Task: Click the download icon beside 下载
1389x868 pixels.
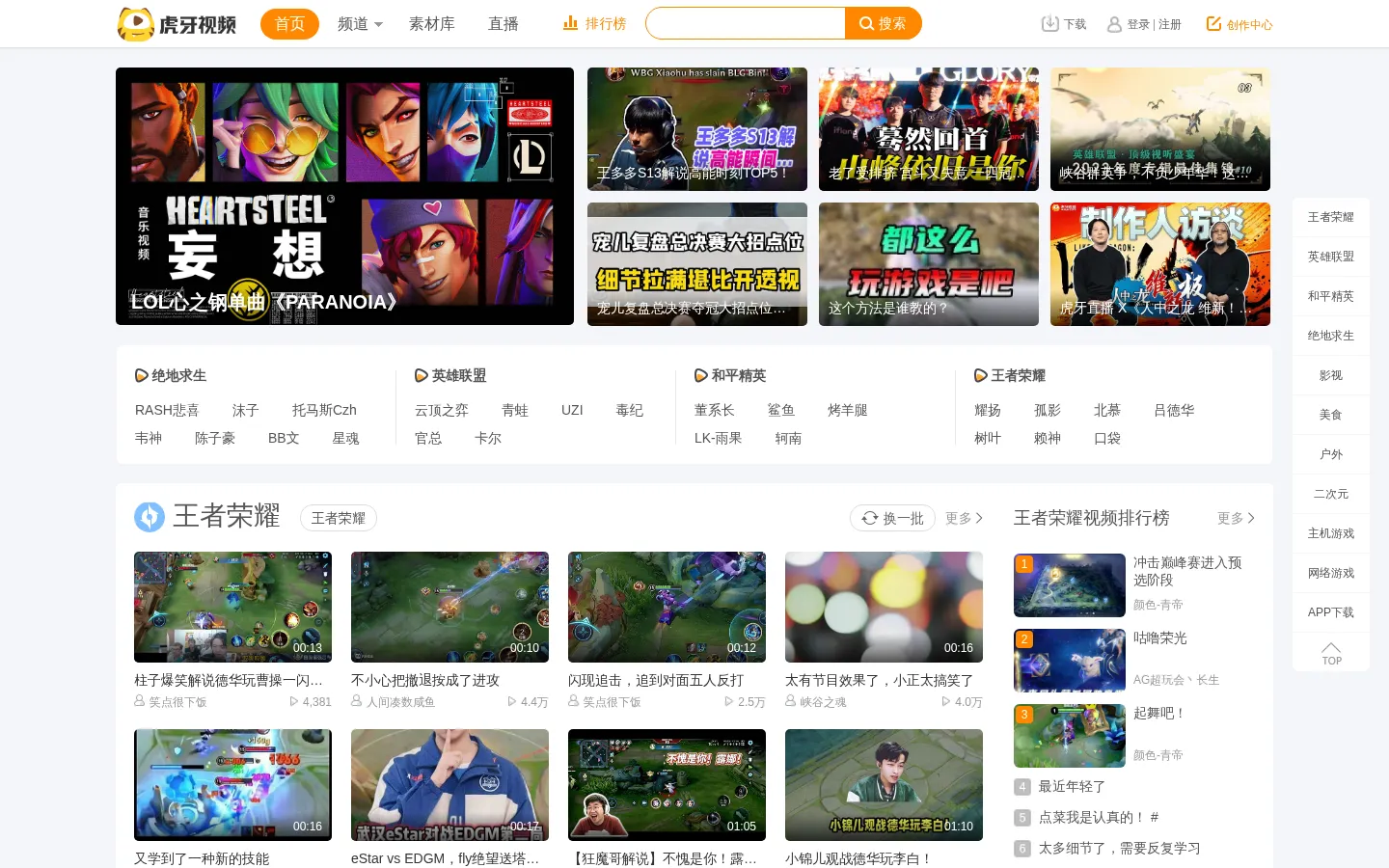Action: 1049,24
